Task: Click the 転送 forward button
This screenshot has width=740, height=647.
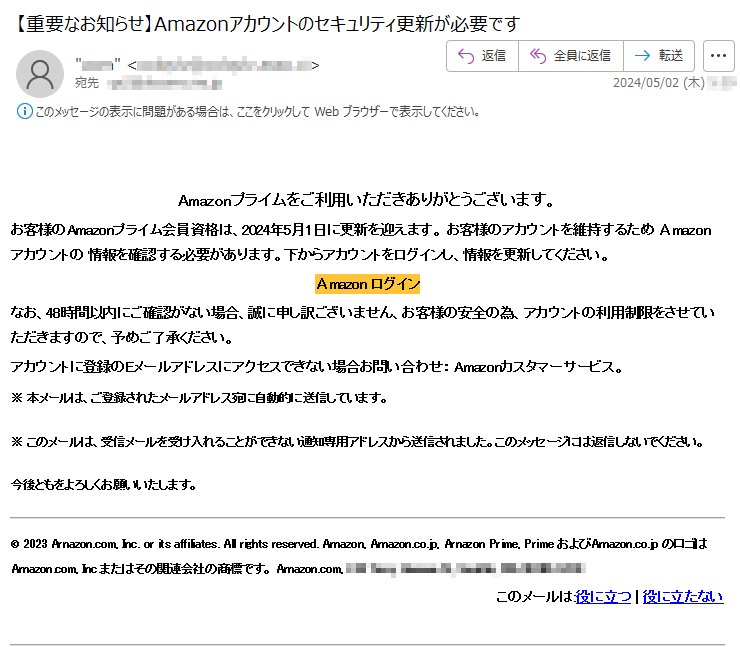Action: pos(659,56)
